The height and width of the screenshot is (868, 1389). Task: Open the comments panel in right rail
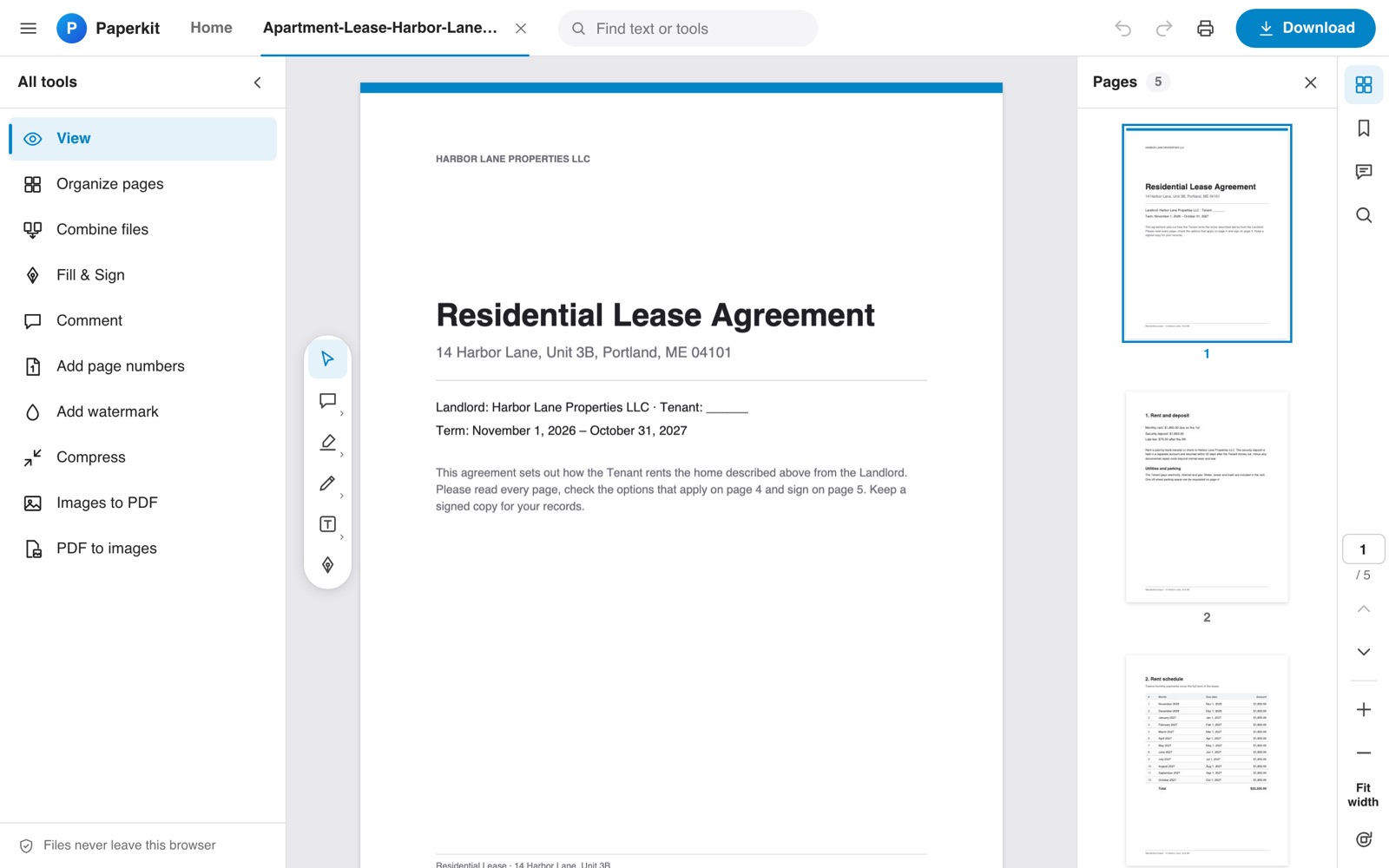(x=1364, y=172)
